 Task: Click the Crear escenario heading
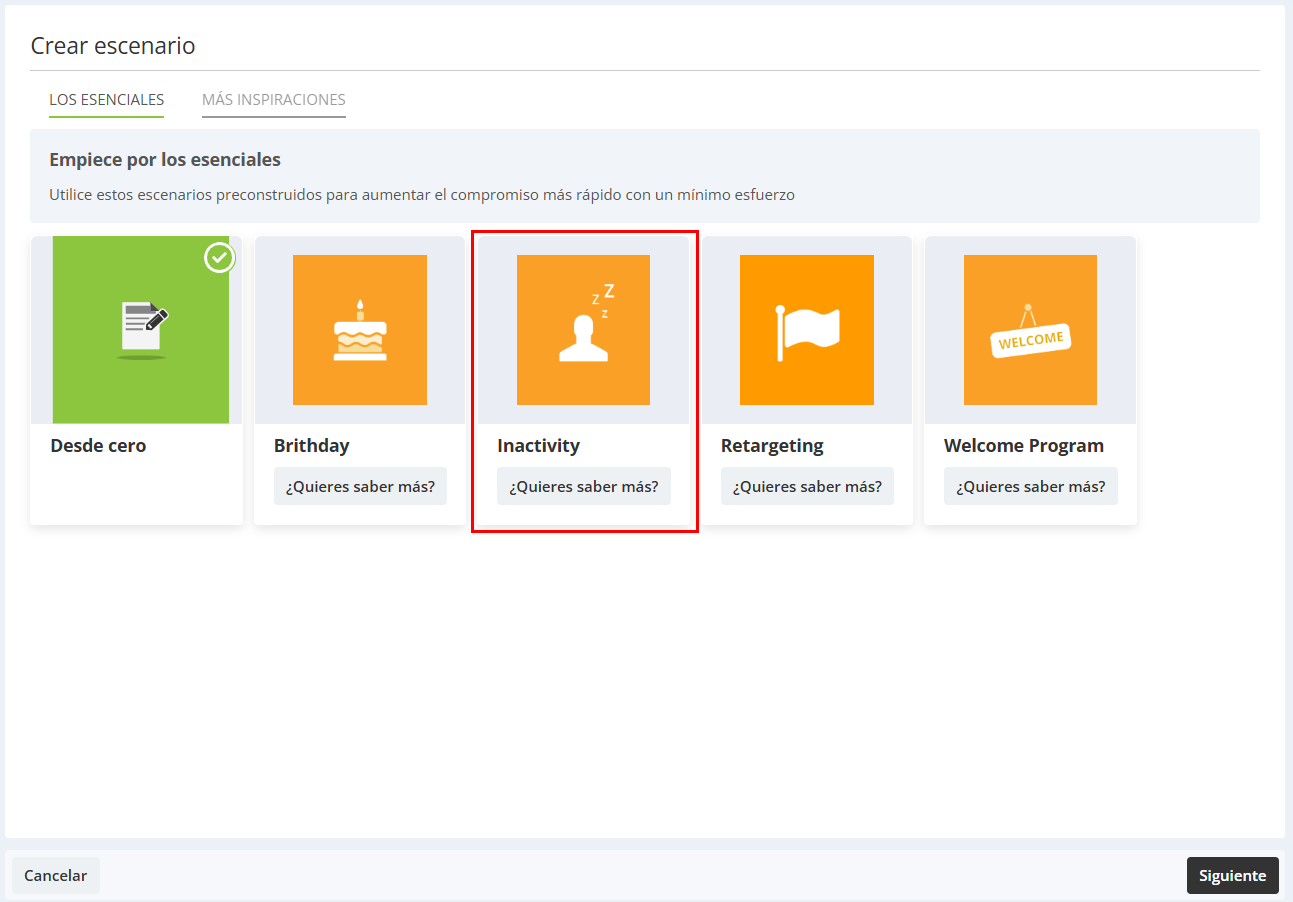tap(113, 45)
